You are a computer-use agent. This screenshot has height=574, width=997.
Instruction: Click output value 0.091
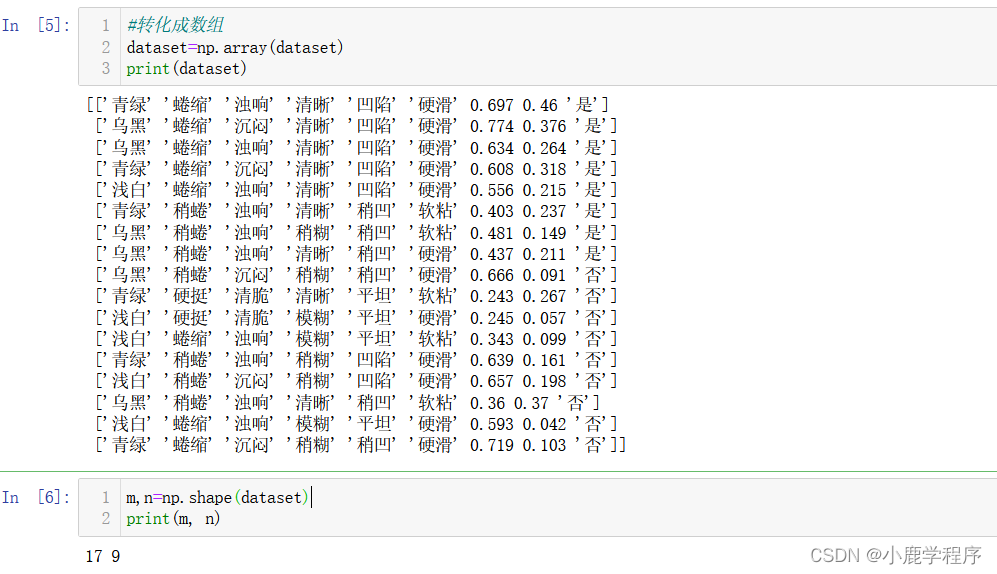tap(544, 275)
